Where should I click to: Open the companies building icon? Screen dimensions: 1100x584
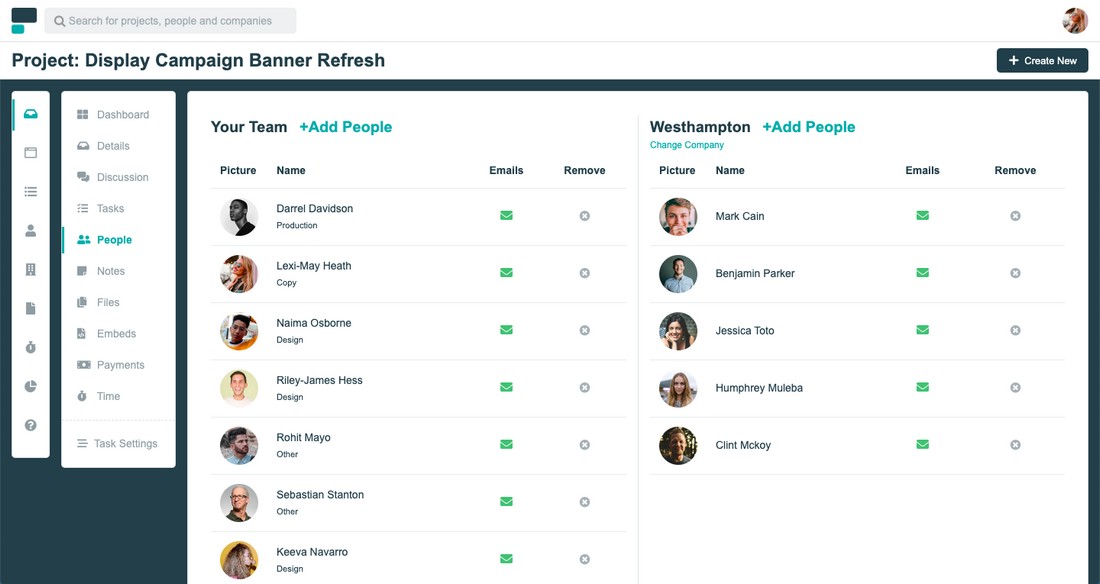tap(31, 270)
